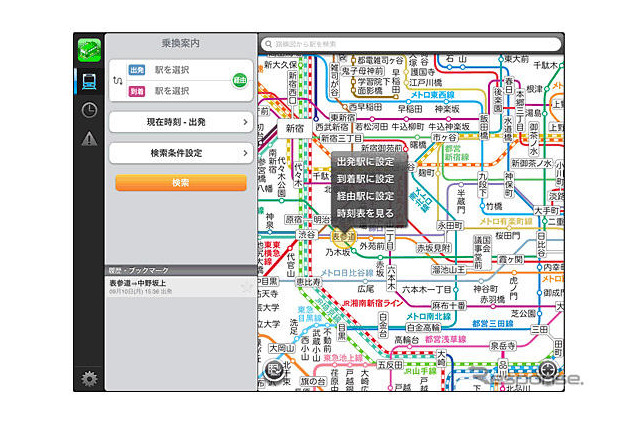This screenshot has width=640, height=426.
Task: Click the blue 出発 departure badge
Action: coord(137,70)
